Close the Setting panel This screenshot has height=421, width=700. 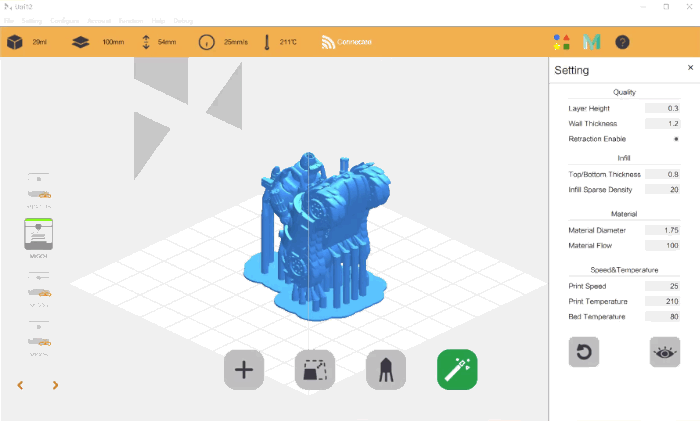click(x=690, y=67)
